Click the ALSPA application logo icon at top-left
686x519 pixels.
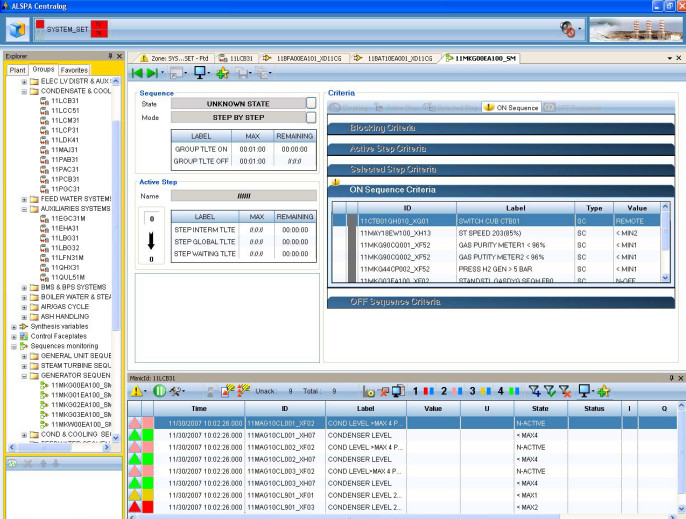pyautogui.click(x=16, y=30)
